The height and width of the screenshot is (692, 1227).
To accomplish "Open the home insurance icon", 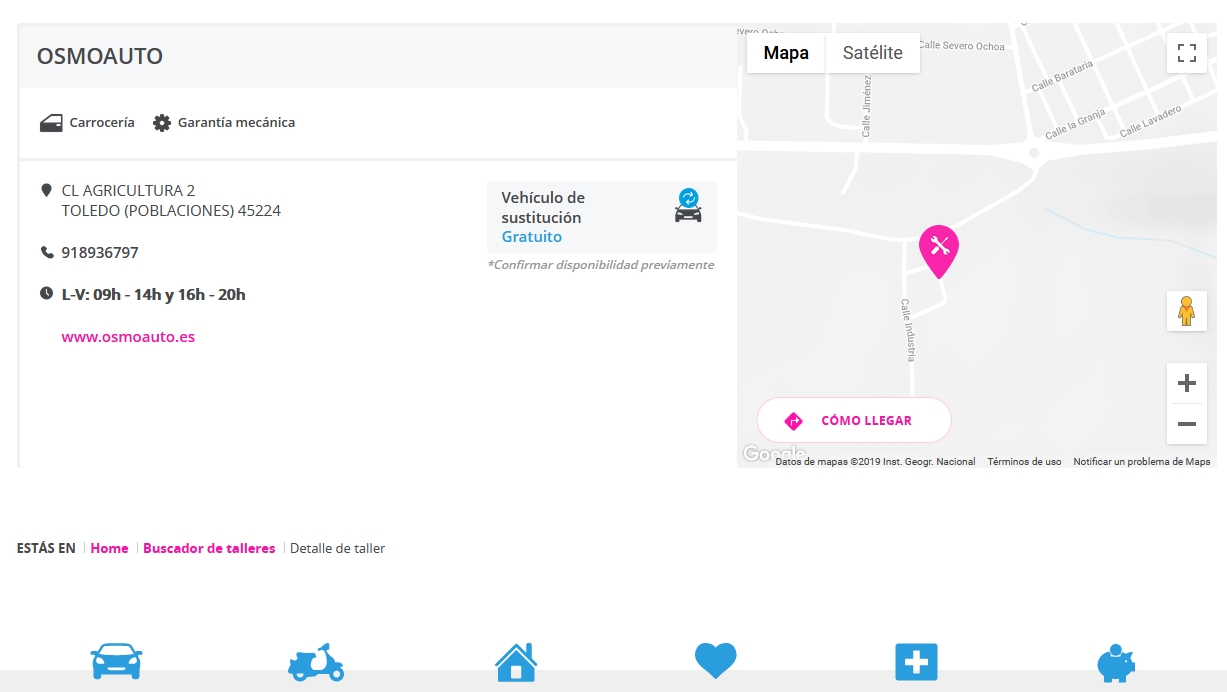I will (516, 662).
